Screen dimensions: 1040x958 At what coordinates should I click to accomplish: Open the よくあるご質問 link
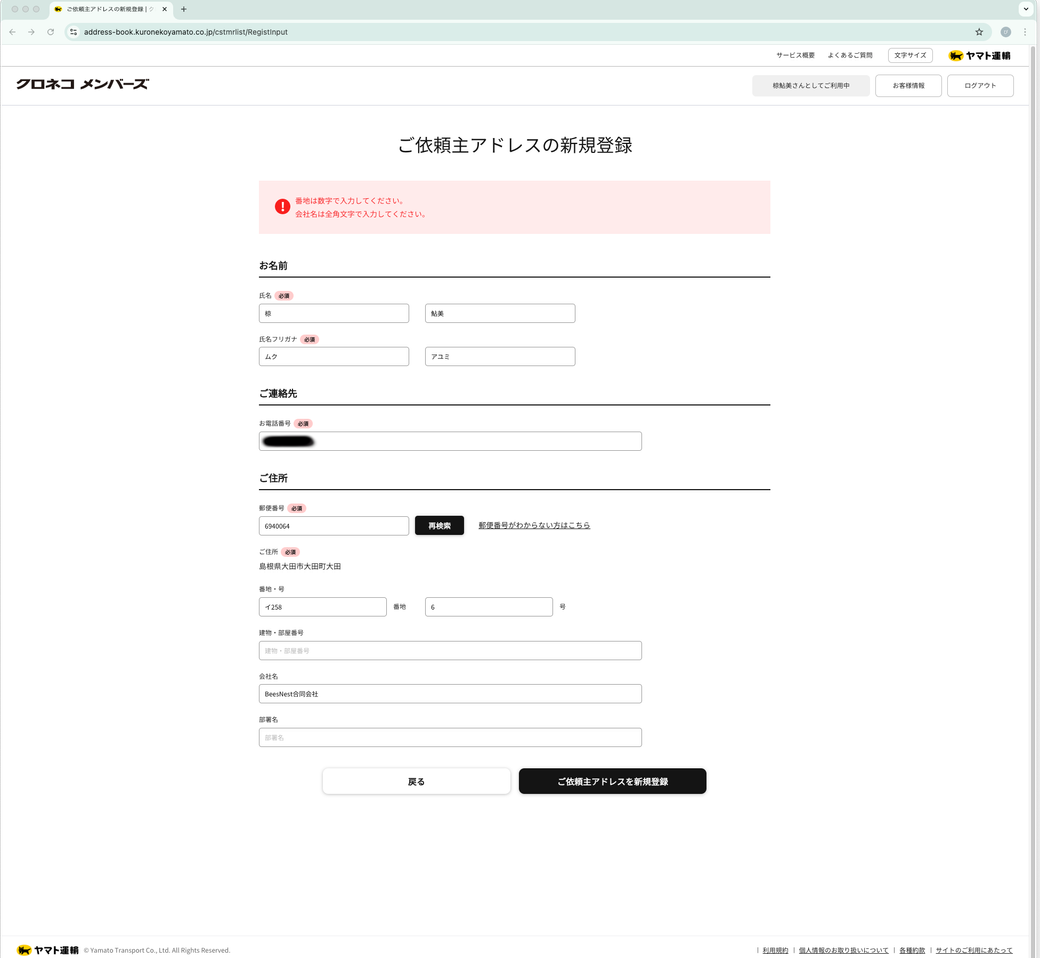point(850,56)
